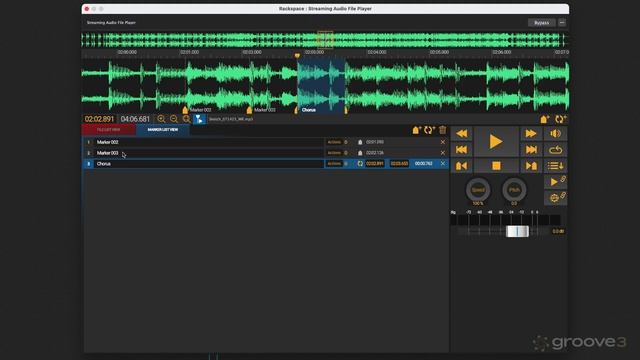Click the playhead handle on the time ruler
640x360 pixels.
pos(297,55)
